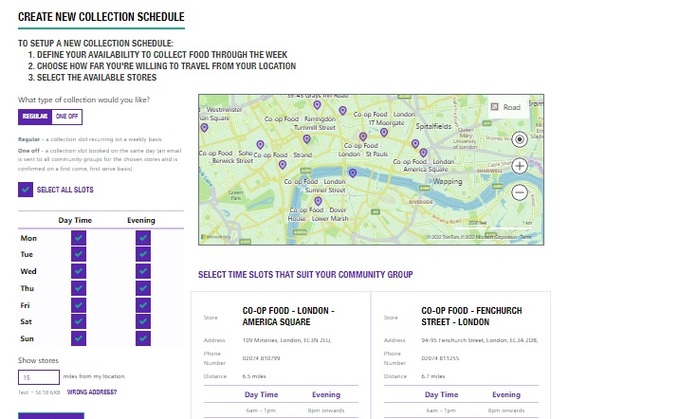Click America Square phone number 02074 810799
This screenshot has width=679, height=419.
pos(261,358)
